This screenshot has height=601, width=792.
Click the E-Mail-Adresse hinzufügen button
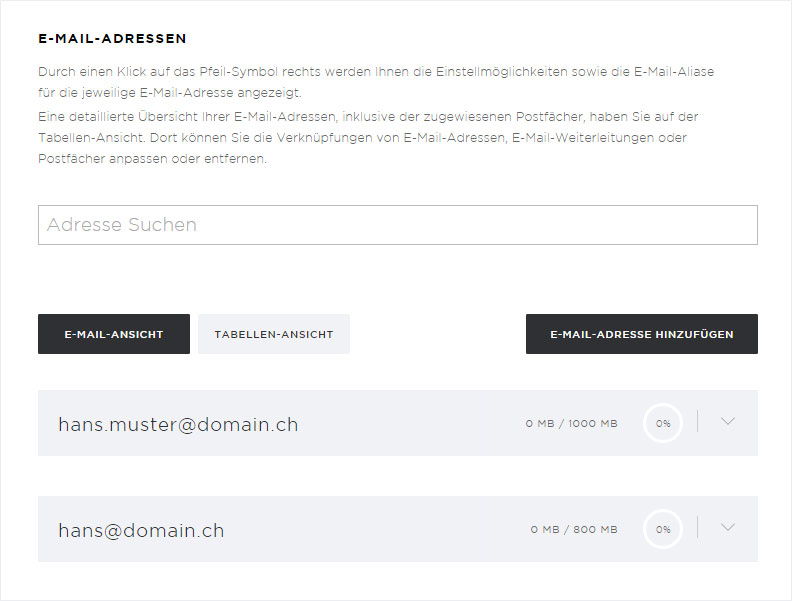pos(641,334)
